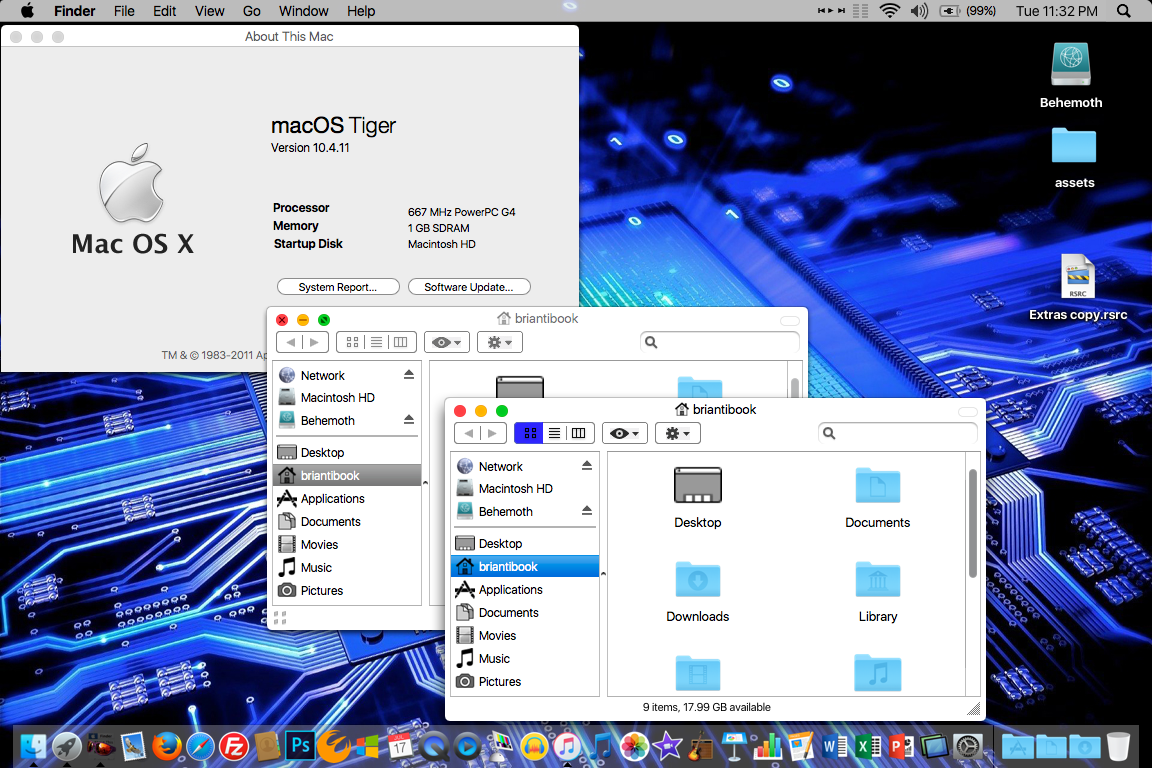Open the Apple menu
1152x768 pixels.
tap(26, 11)
